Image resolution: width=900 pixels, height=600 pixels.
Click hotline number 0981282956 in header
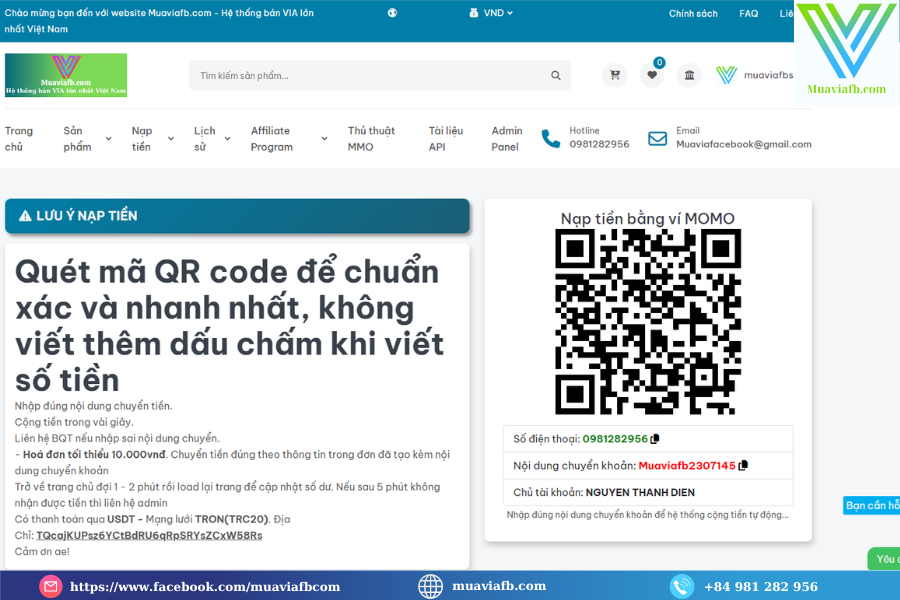click(599, 144)
